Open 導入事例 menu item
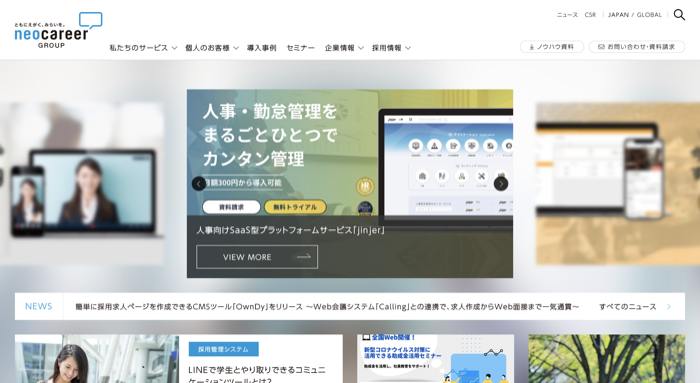 [262, 48]
